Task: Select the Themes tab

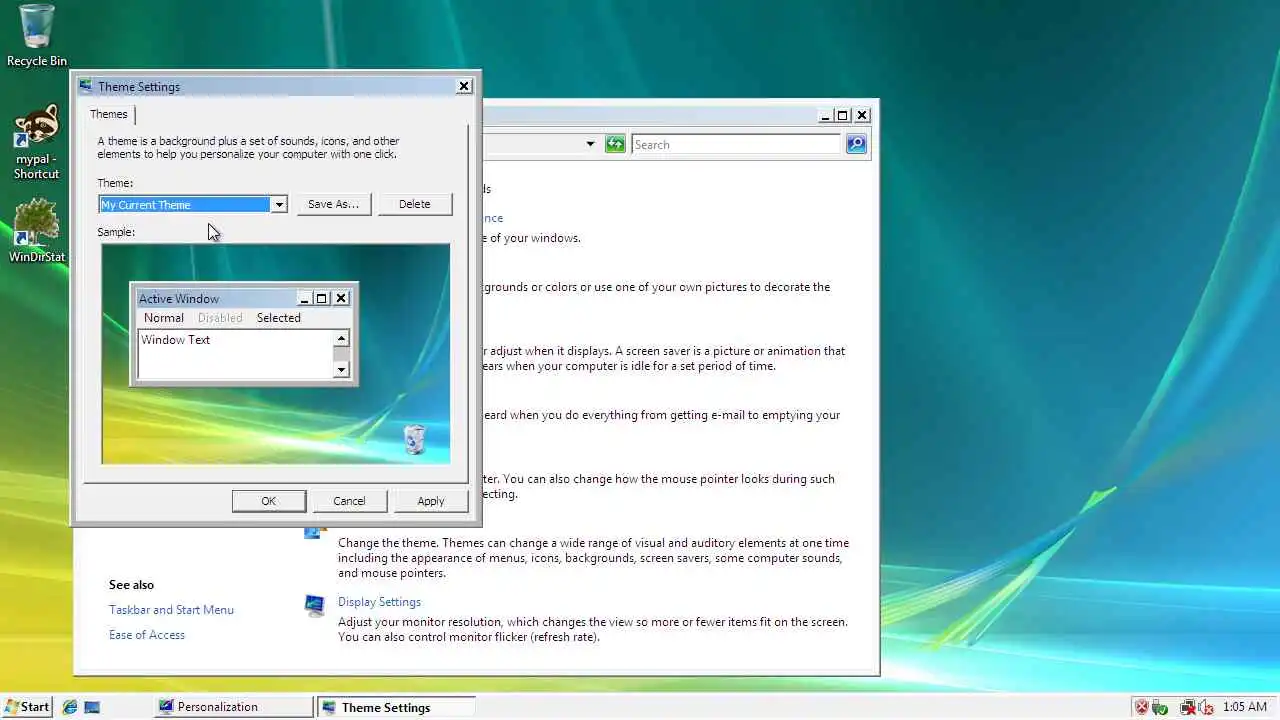Action: (109, 114)
